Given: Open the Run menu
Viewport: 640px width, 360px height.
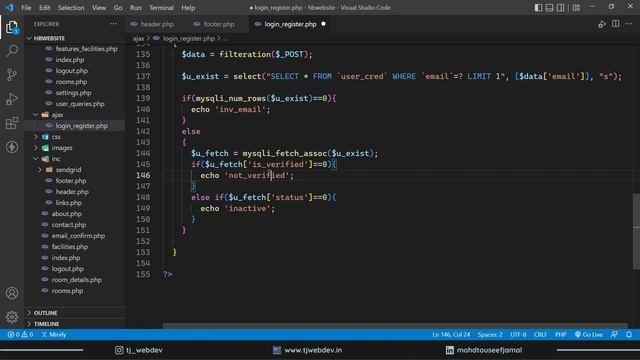Looking at the screenshot, I should pos(136,8).
